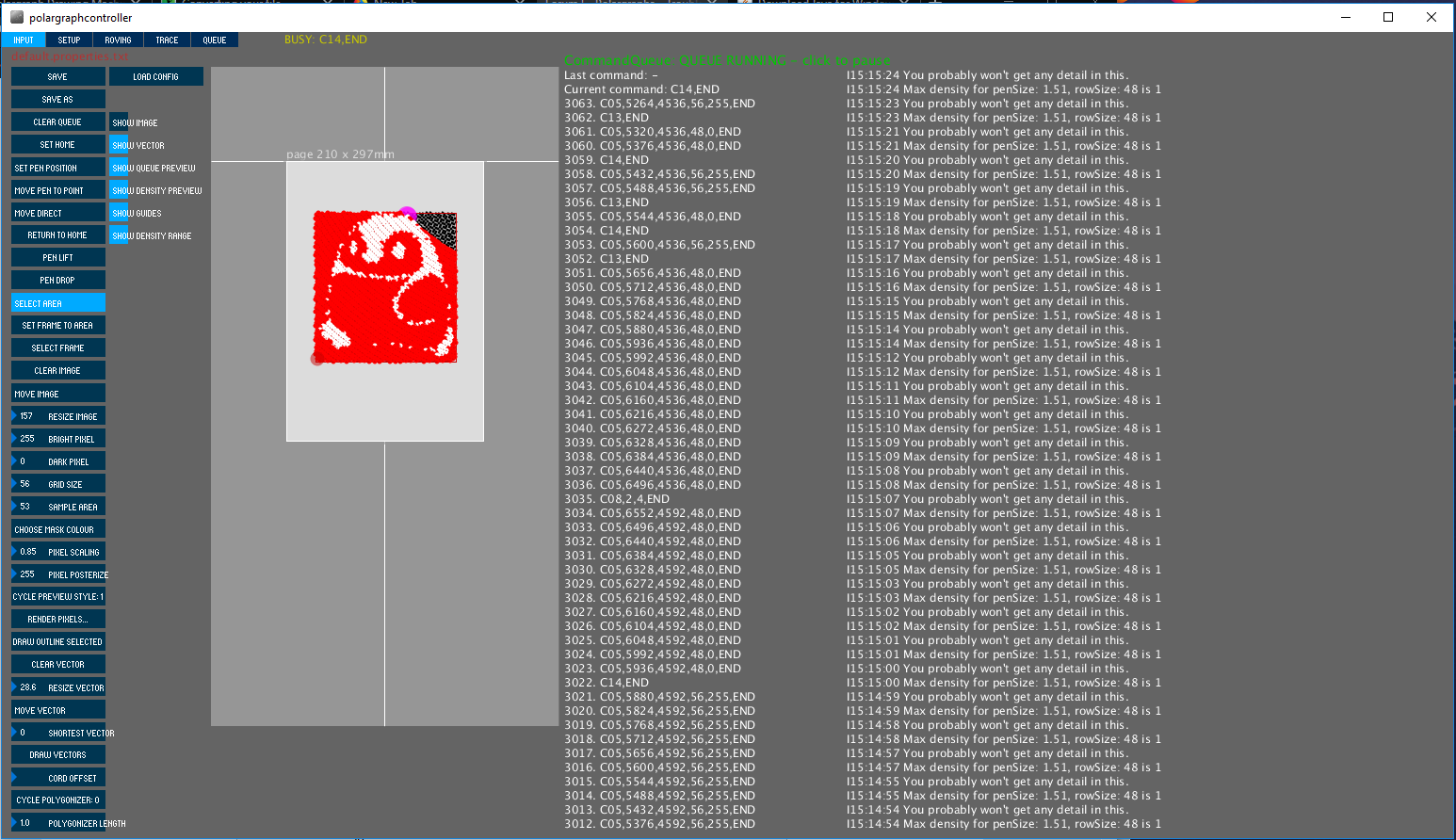Click CYCLE POLYGONIZER button
The width and height of the screenshot is (1456, 840).
point(58,800)
